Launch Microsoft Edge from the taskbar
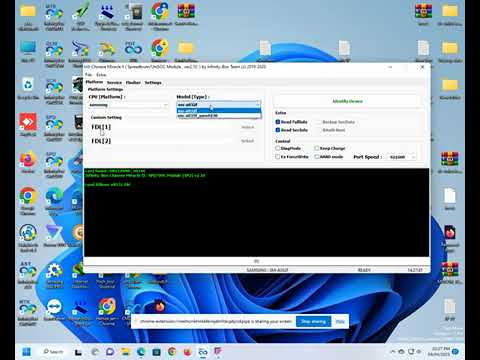The width and height of the screenshot is (480, 360). (141, 352)
